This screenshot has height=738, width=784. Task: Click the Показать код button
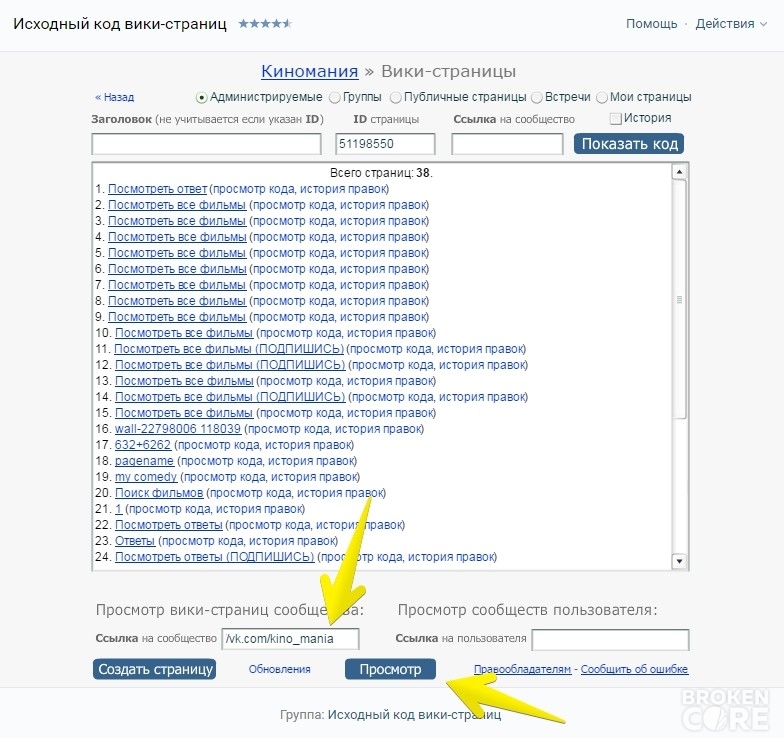[629, 144]
